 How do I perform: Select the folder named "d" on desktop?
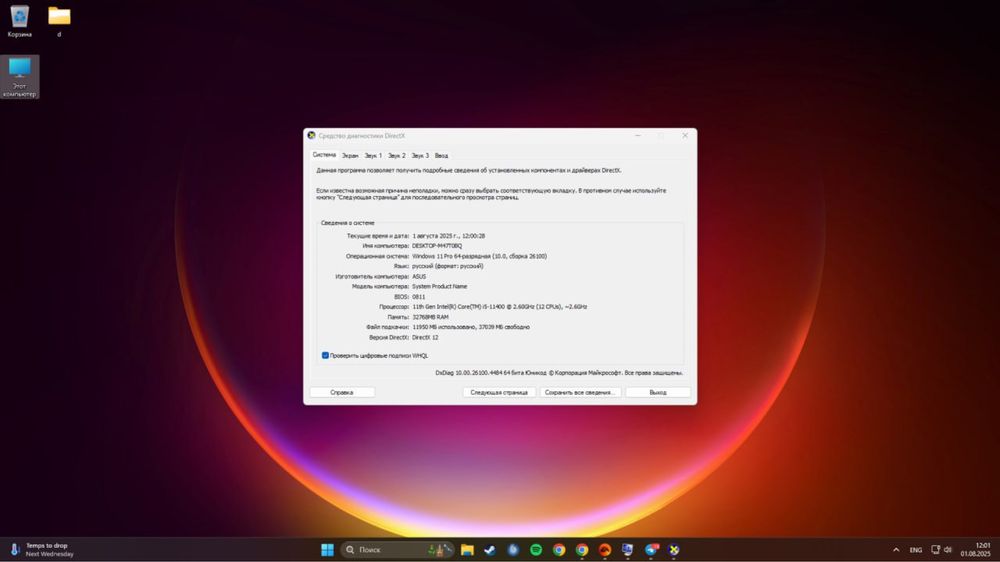(x=59, y=21)
